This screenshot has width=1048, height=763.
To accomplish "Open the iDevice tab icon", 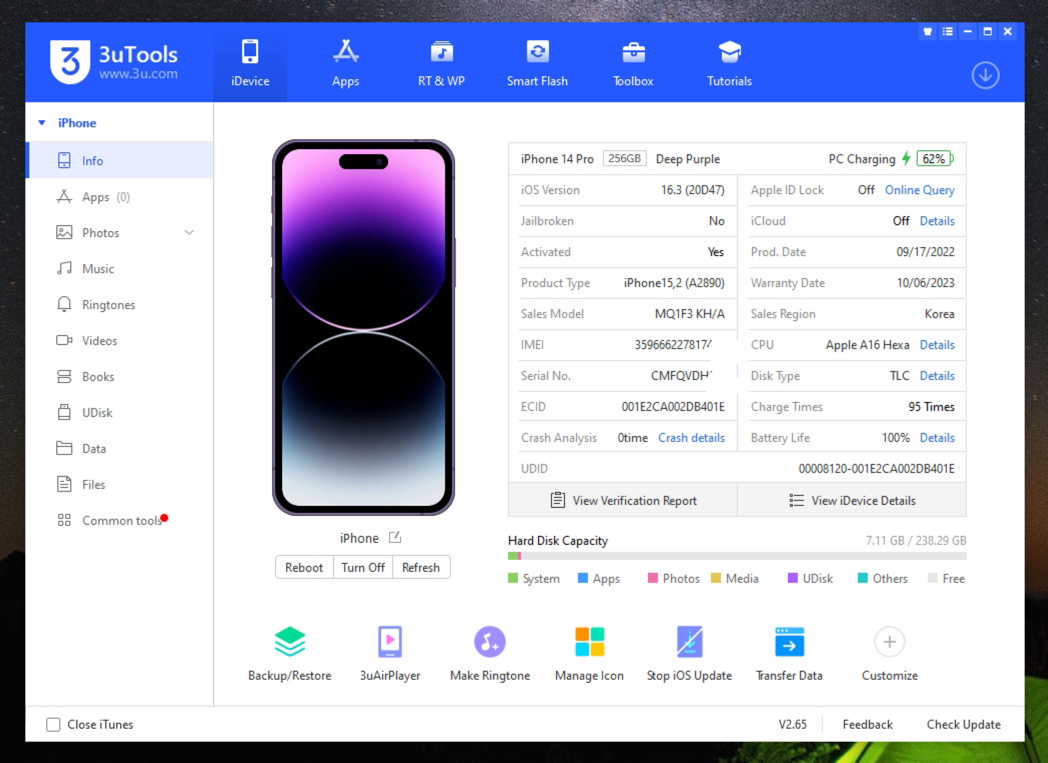I will pos(250,51).
